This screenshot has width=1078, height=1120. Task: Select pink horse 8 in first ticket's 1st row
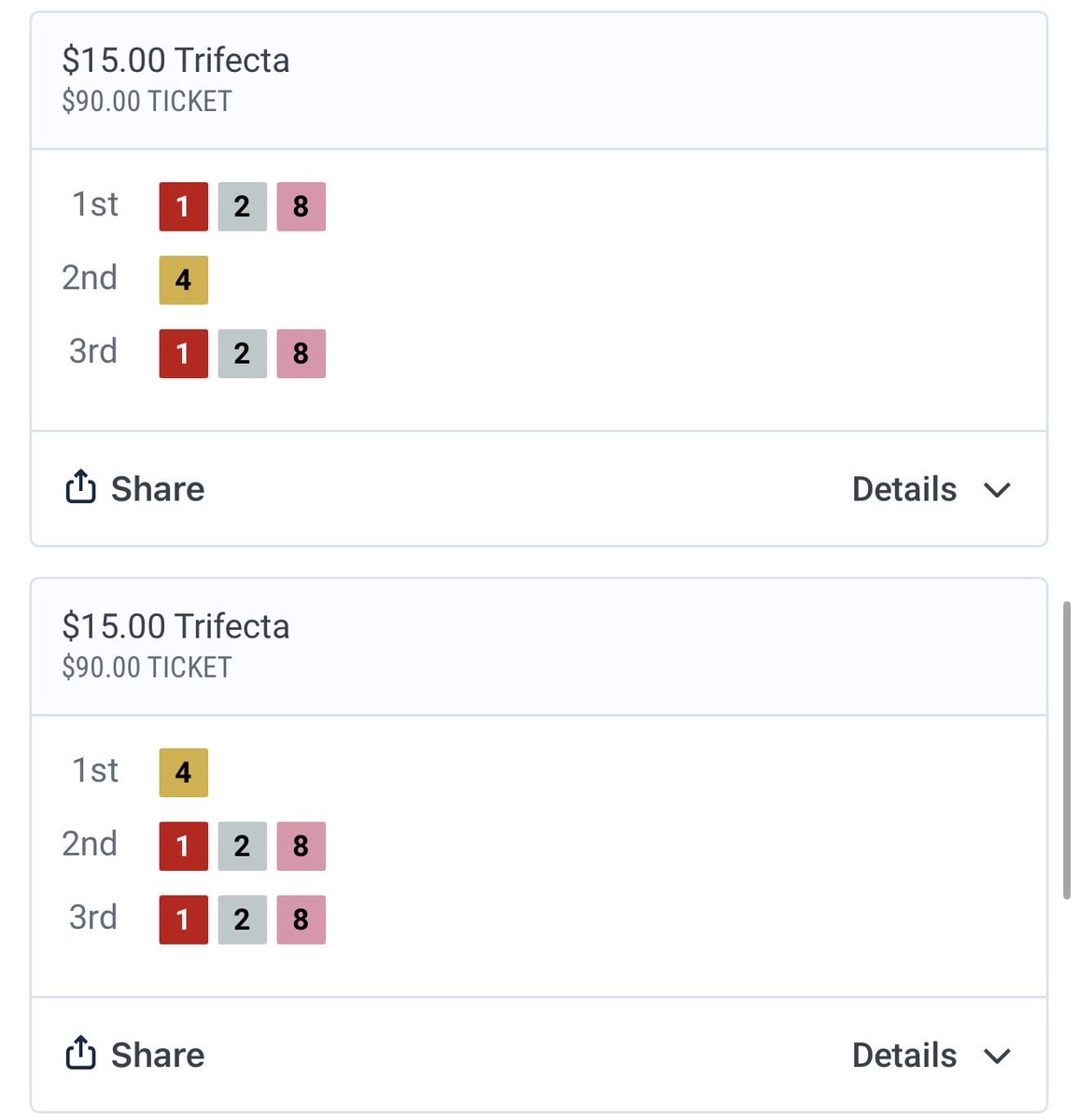click(301, 206)
